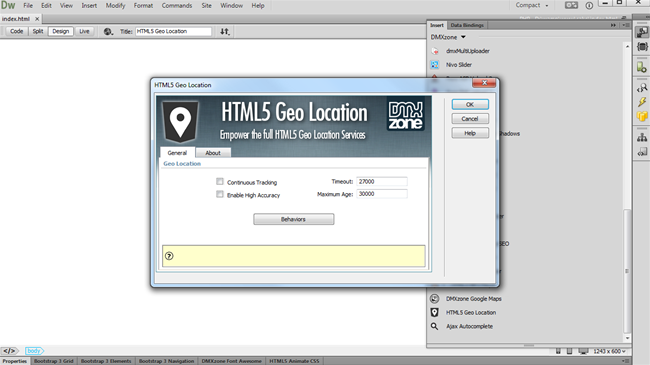Screen dimensions: 650x365
Task: Open the top icon in the collapsed panel dock
Action: pyautogui.click(x=642, y=32)
